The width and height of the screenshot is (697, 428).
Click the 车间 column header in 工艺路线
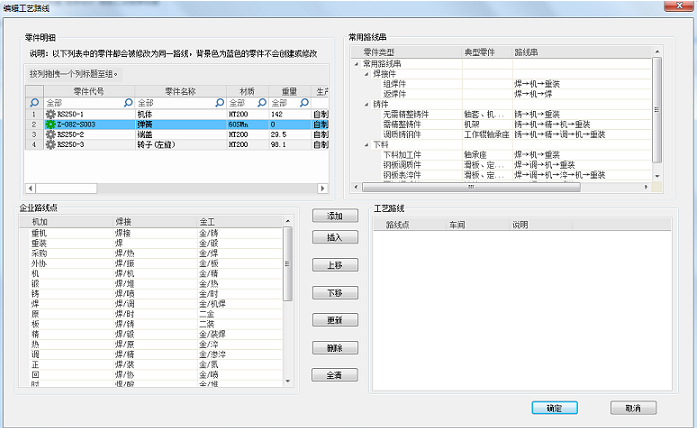pos(477,225)
